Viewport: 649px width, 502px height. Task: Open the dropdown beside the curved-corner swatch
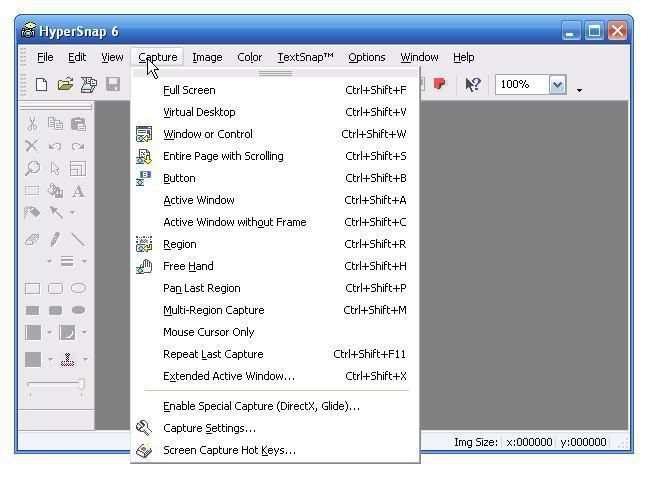(84, 332)
